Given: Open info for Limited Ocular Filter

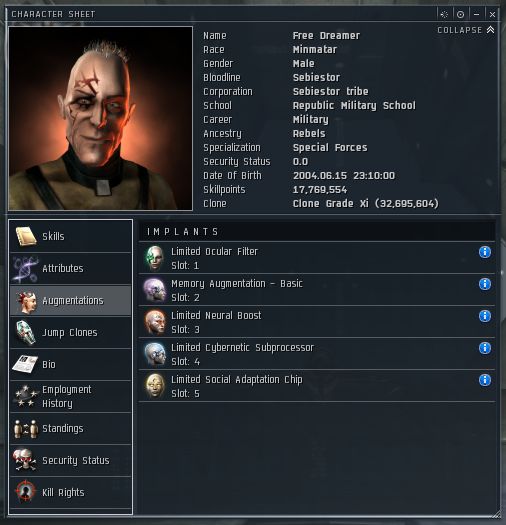Looking at the screenshot, I should point(485,252).
